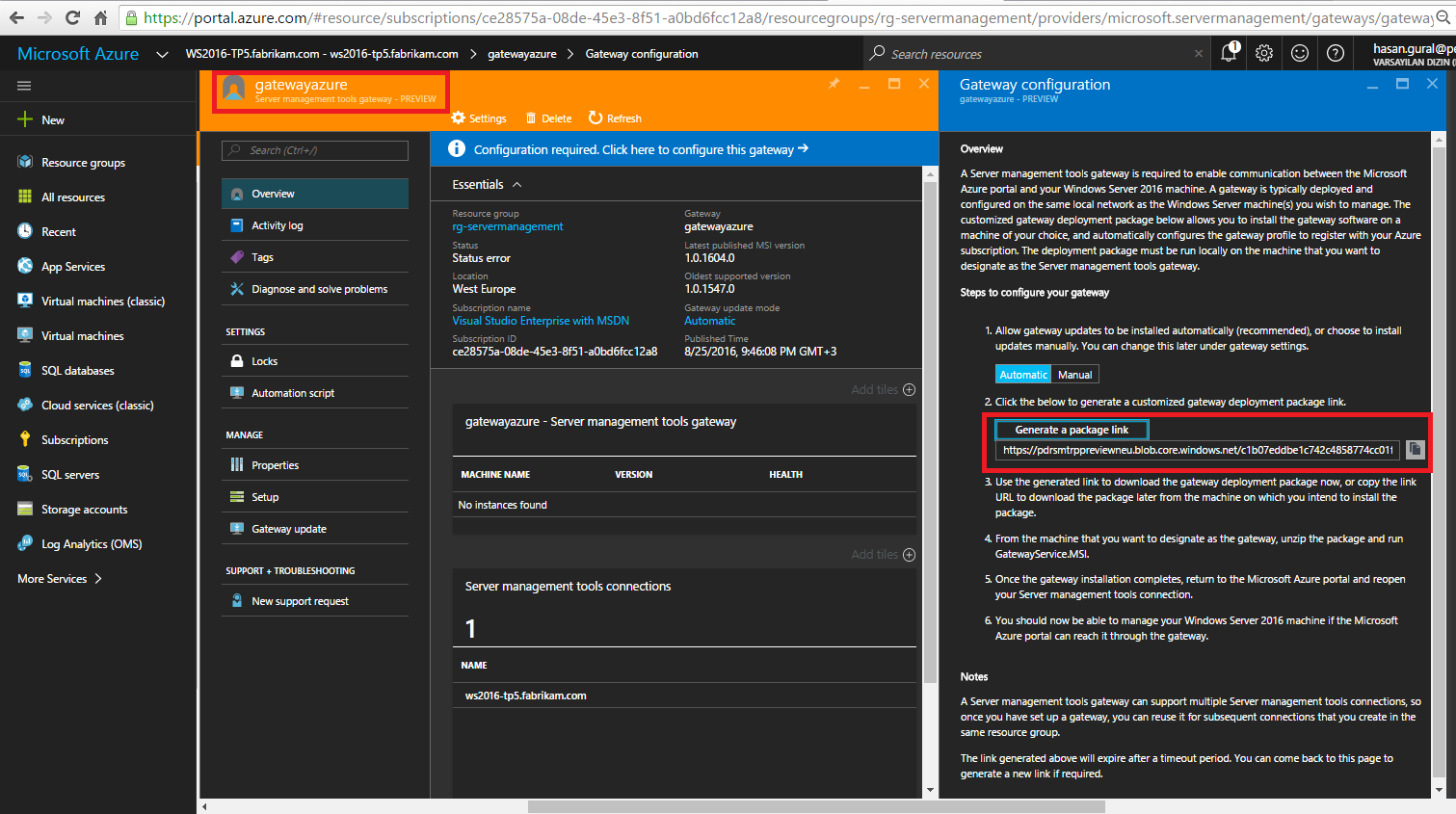The height and width of the screenshot is (814, 1456).
Task: Click the blade Search (Ctrl+/) field
Action: click(x=315, y=150)
